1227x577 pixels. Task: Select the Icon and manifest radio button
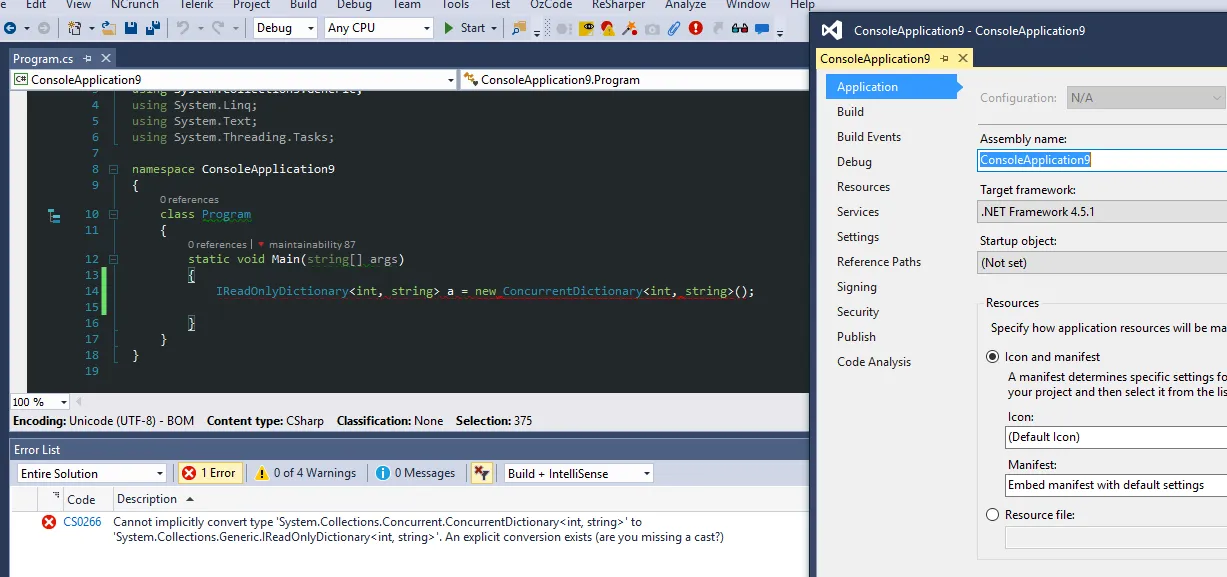(x=993, y=357)
